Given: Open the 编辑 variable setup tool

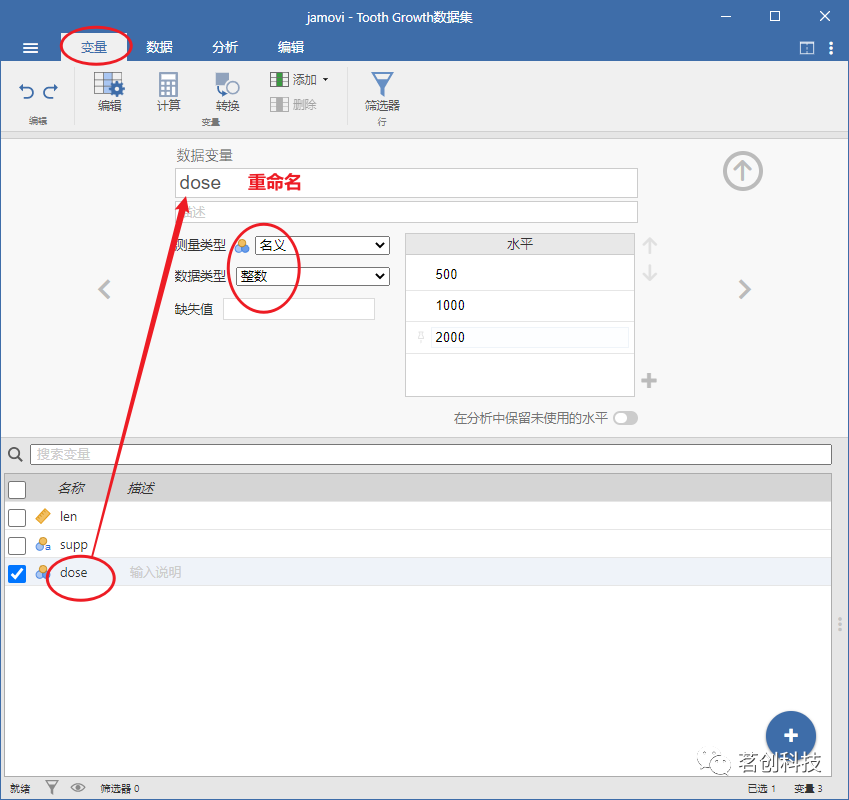Looking at the screenshot, I should pyautogui.click(x=109, y=92).
